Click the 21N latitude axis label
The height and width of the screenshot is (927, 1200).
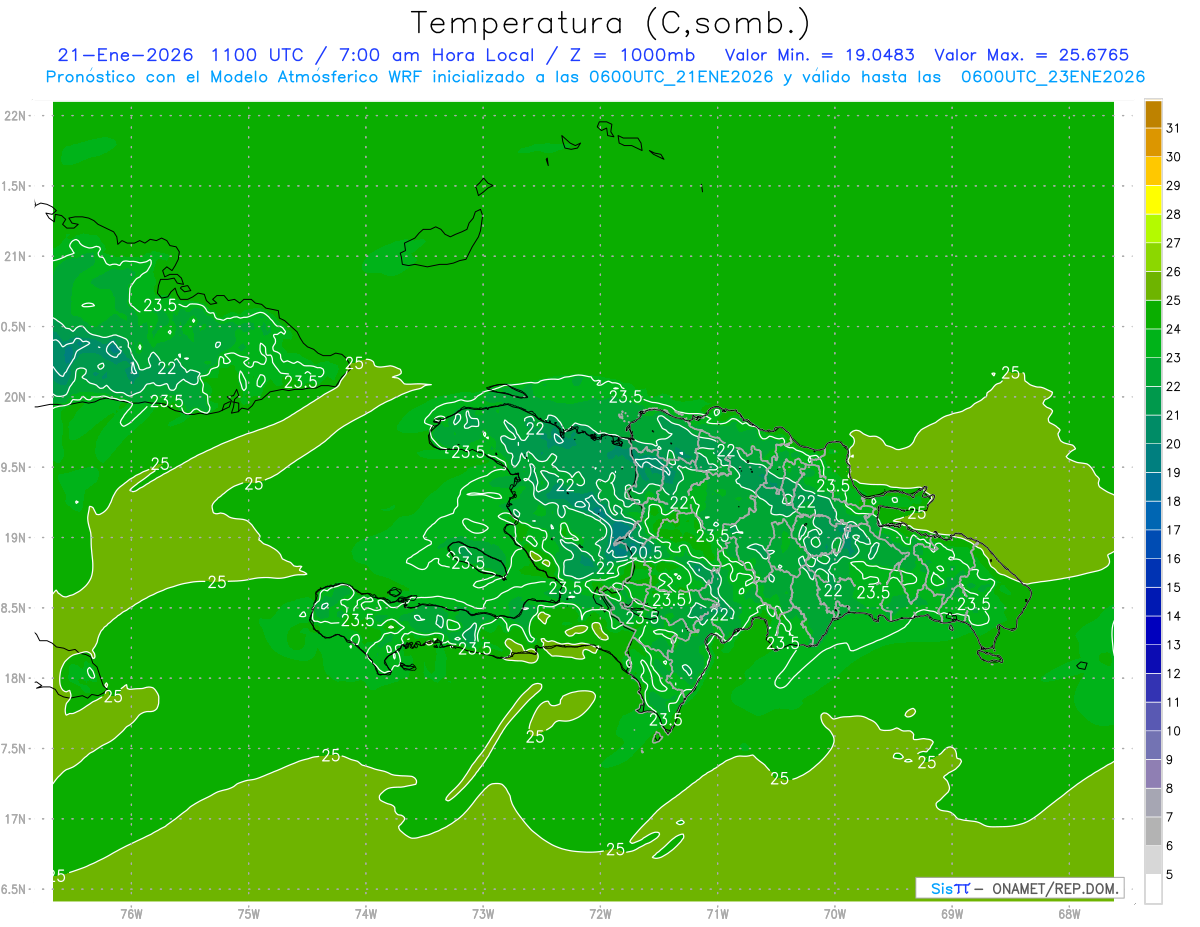[16, 257]
